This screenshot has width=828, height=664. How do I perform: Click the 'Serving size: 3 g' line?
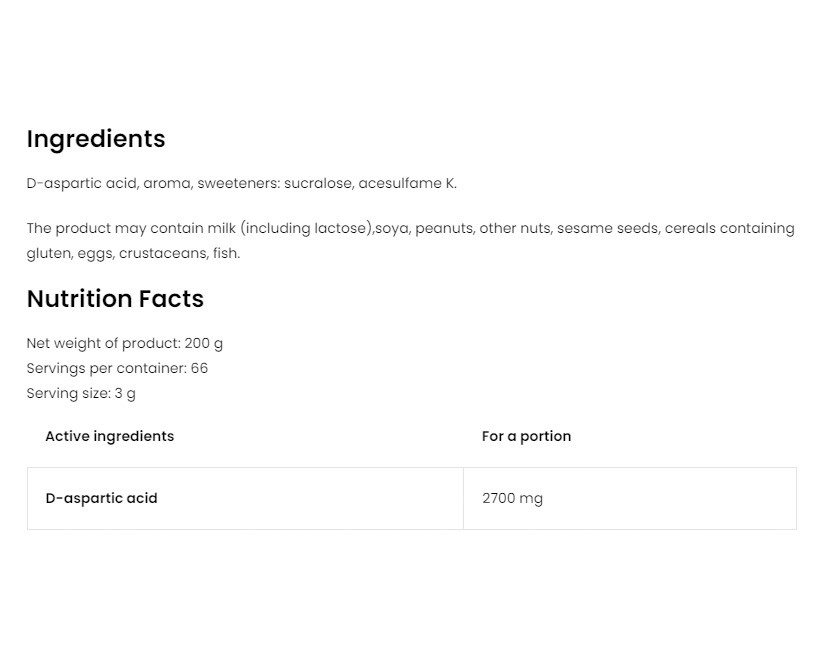point(81,393)
